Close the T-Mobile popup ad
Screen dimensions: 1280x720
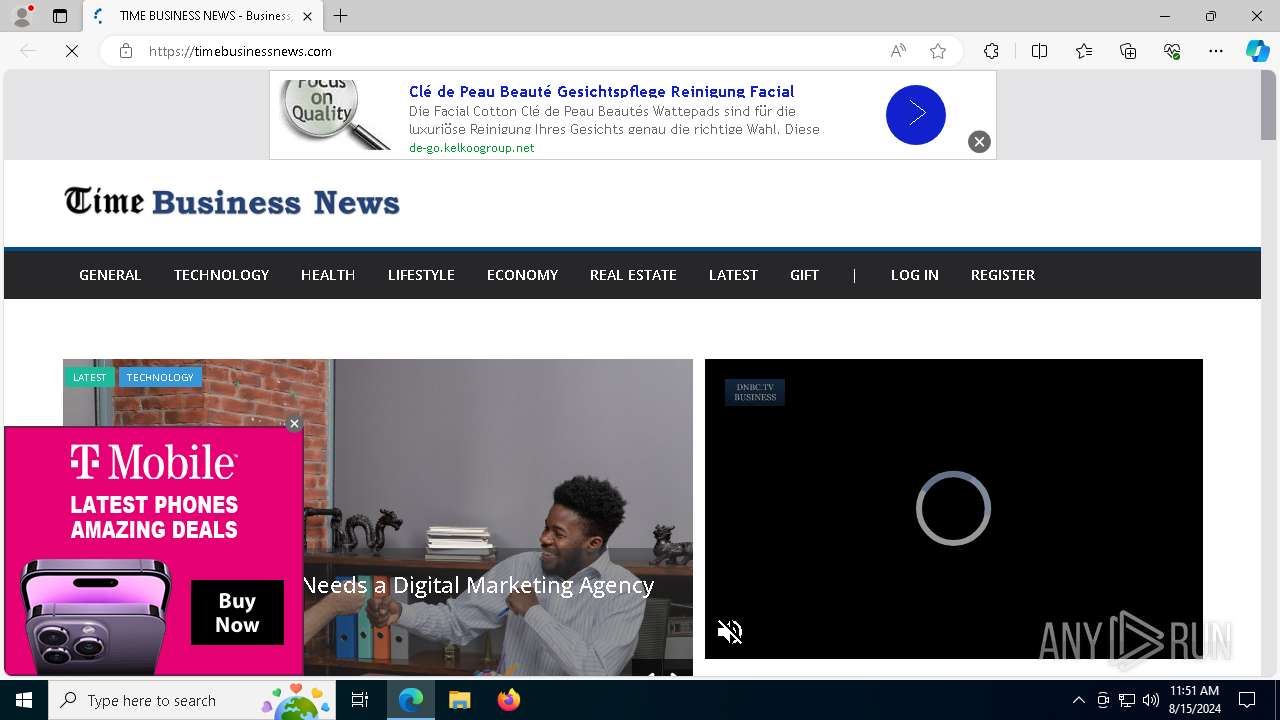point(294,424)
